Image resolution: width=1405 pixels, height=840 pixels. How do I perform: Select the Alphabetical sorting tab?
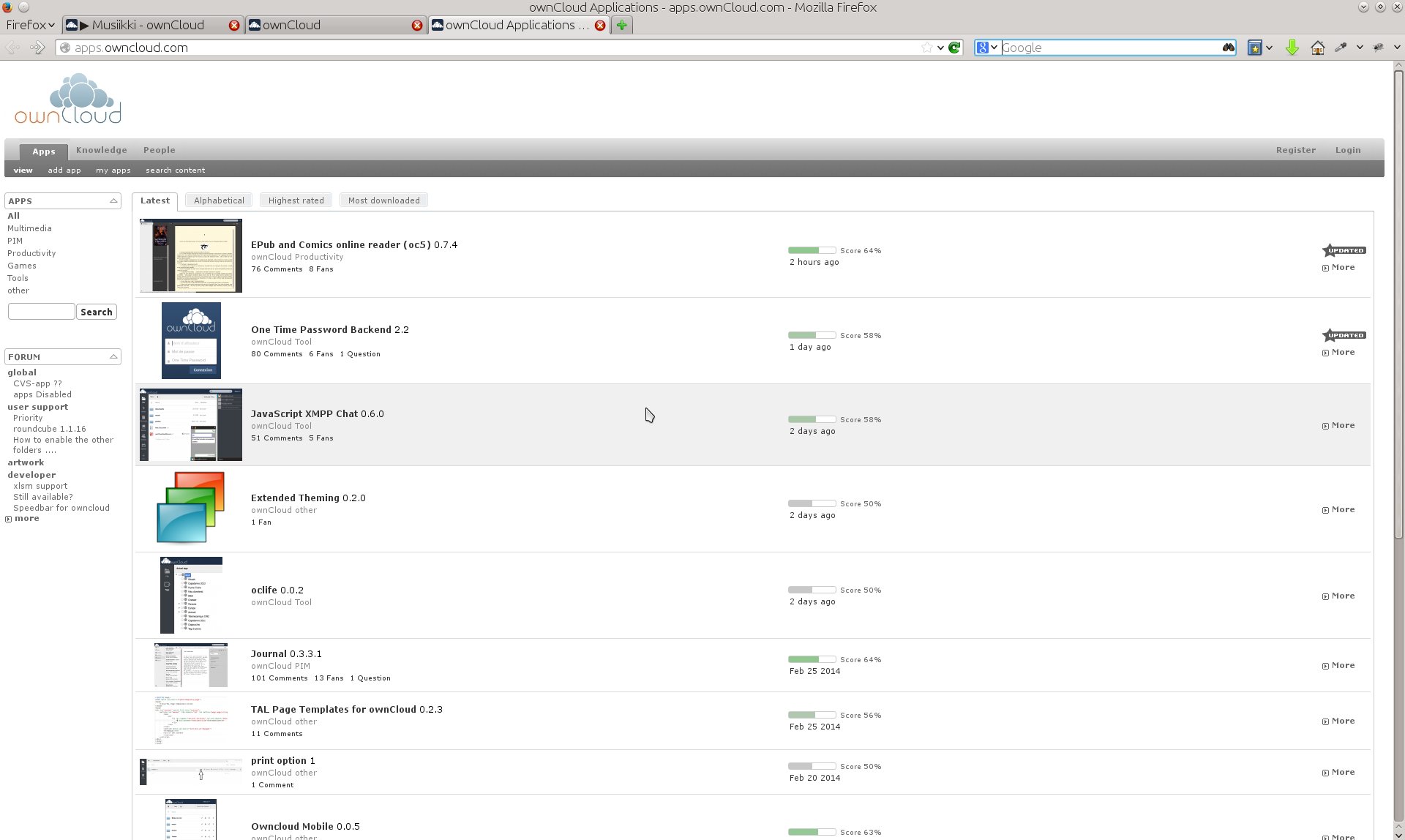pyautogui.click(x=219, y=200)
